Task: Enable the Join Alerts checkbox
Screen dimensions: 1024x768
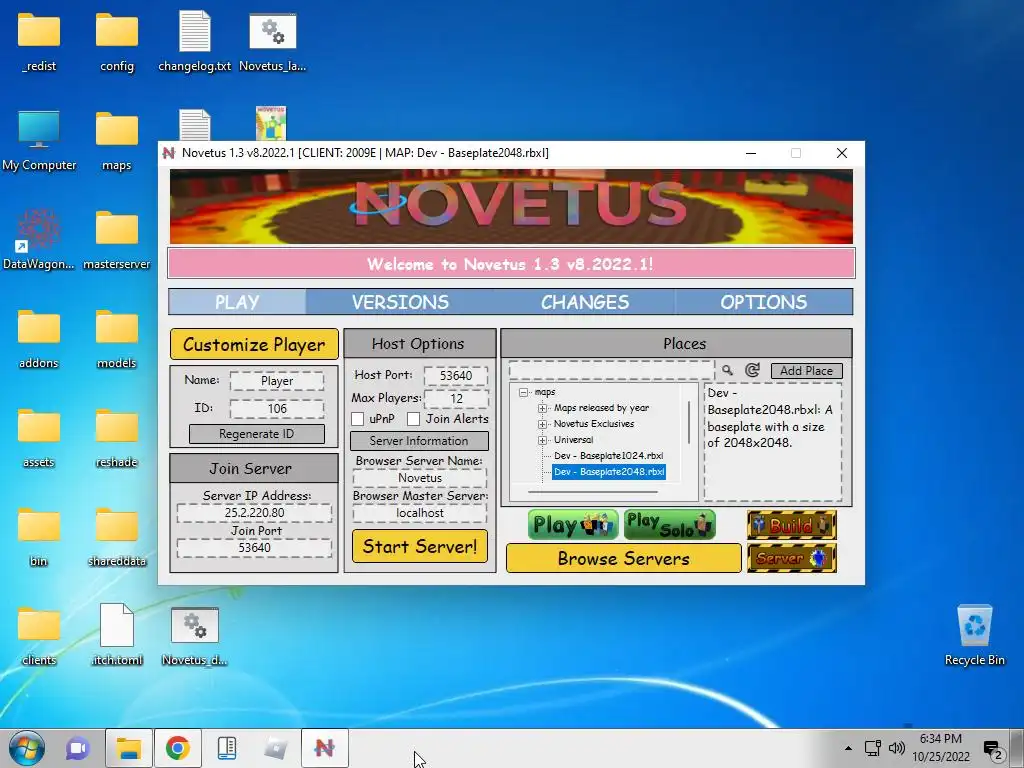Action: [x=413, y=419]
